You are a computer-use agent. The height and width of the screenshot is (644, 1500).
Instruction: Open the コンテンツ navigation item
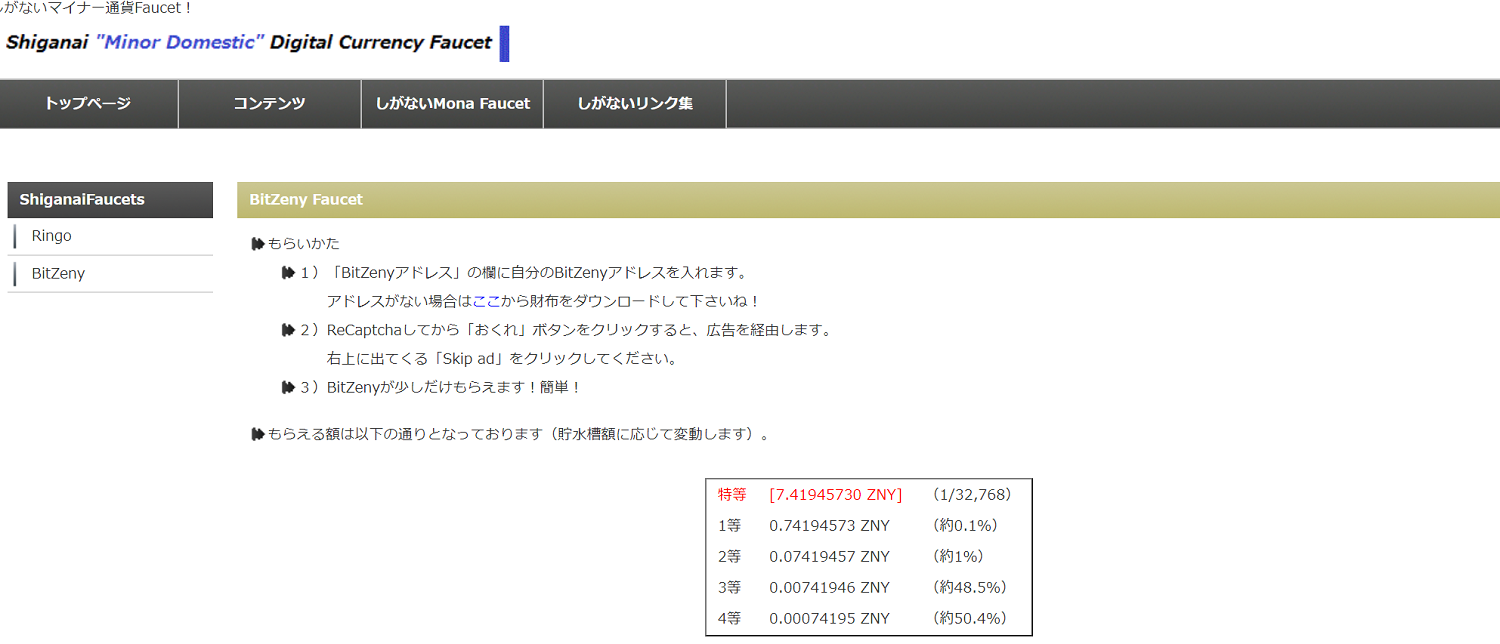tap(269, 104)
